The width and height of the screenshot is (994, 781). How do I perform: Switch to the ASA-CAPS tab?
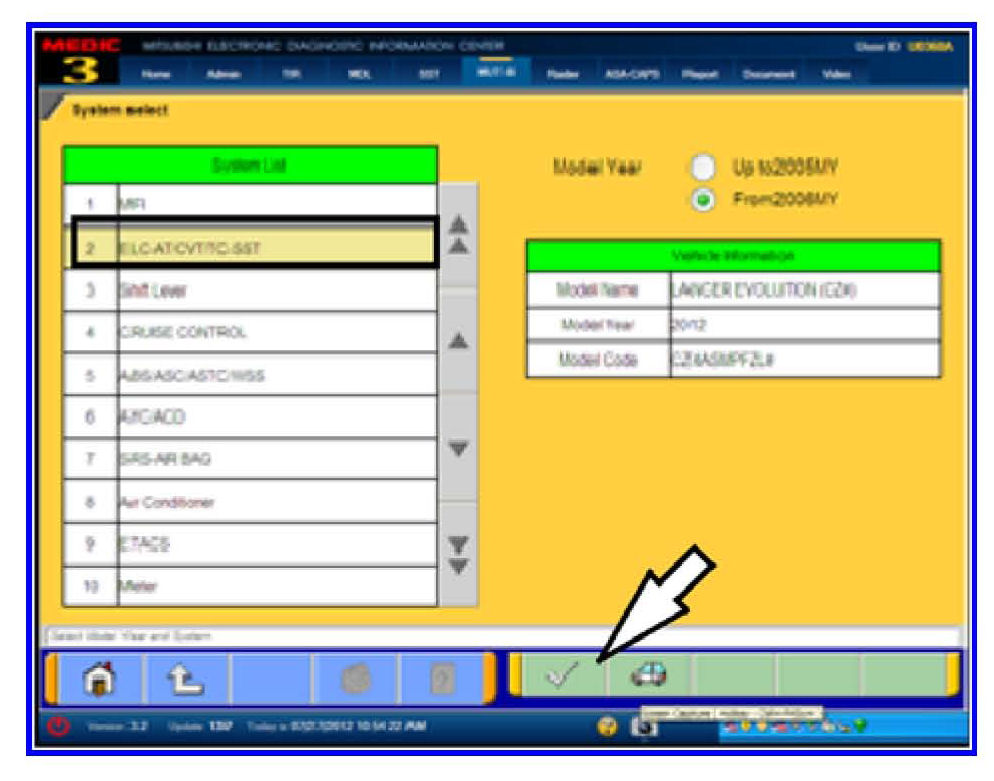pyautogui.click(x=627, y=74)
